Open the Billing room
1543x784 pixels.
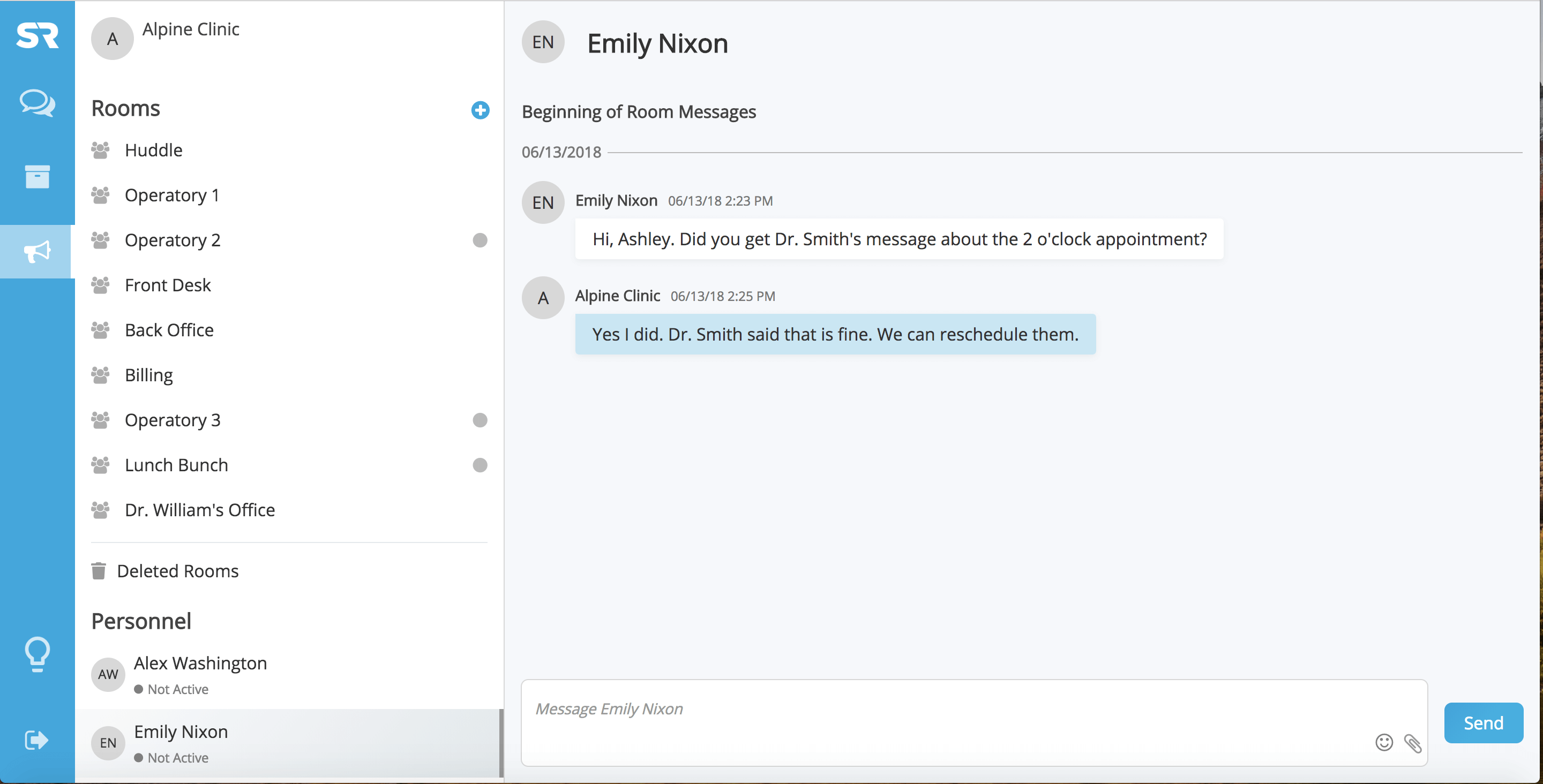(x=148, y=375)
